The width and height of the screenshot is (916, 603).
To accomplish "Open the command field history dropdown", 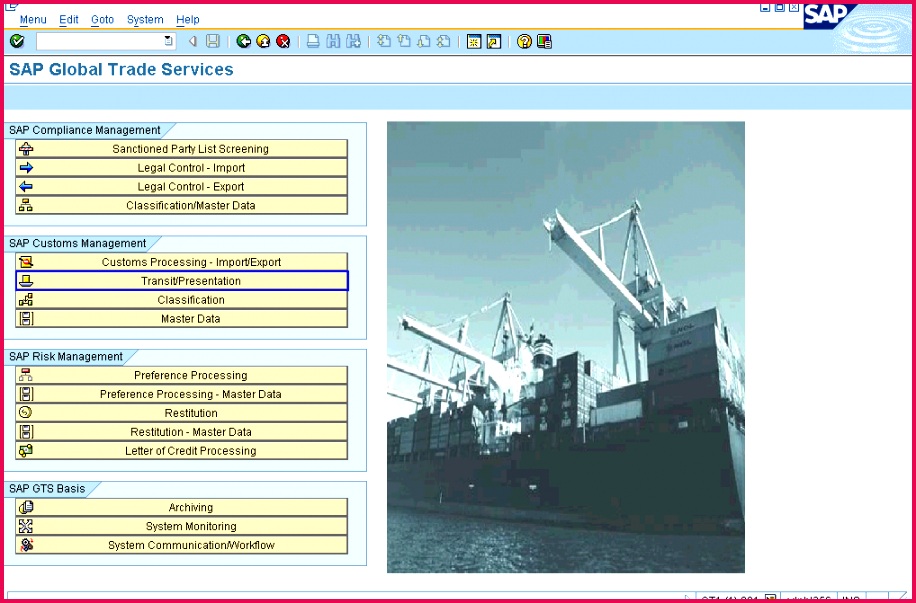I will point(169,41).
